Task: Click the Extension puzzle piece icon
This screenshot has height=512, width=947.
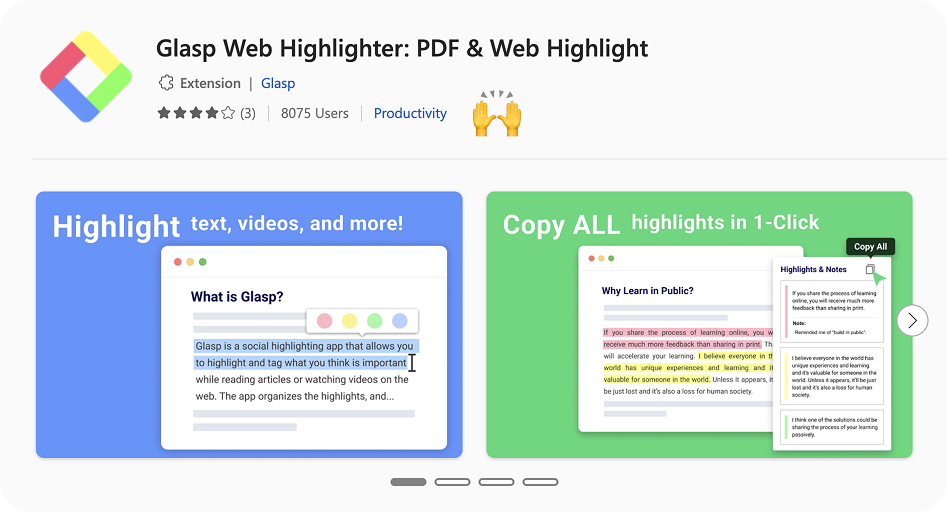Action: click(166, 83)
